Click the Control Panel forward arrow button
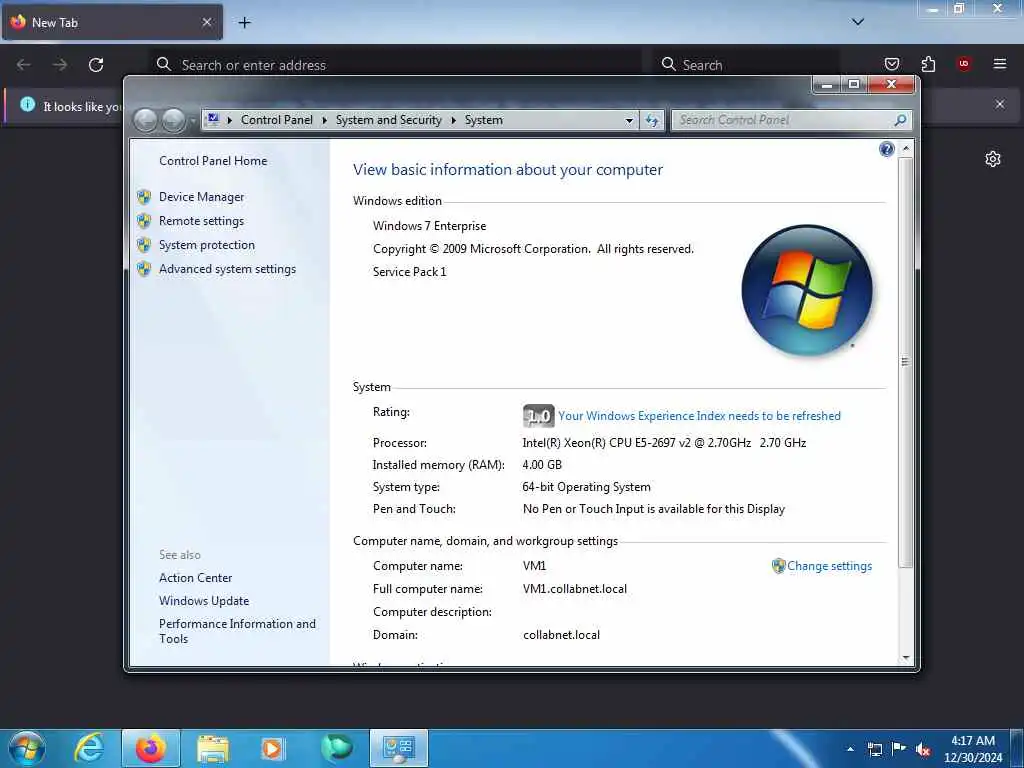The width and height of the screenshot is (1024, 768). pos(173,120)
